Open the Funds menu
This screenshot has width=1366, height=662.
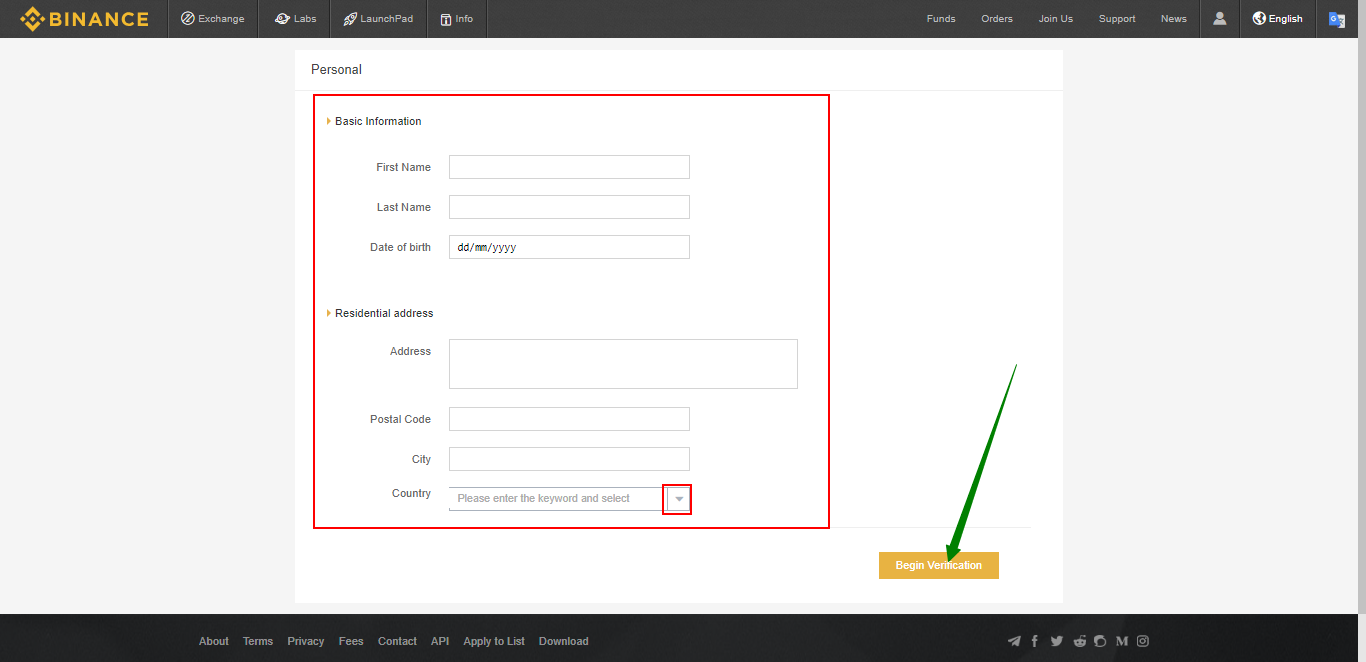tap(941, 19)
